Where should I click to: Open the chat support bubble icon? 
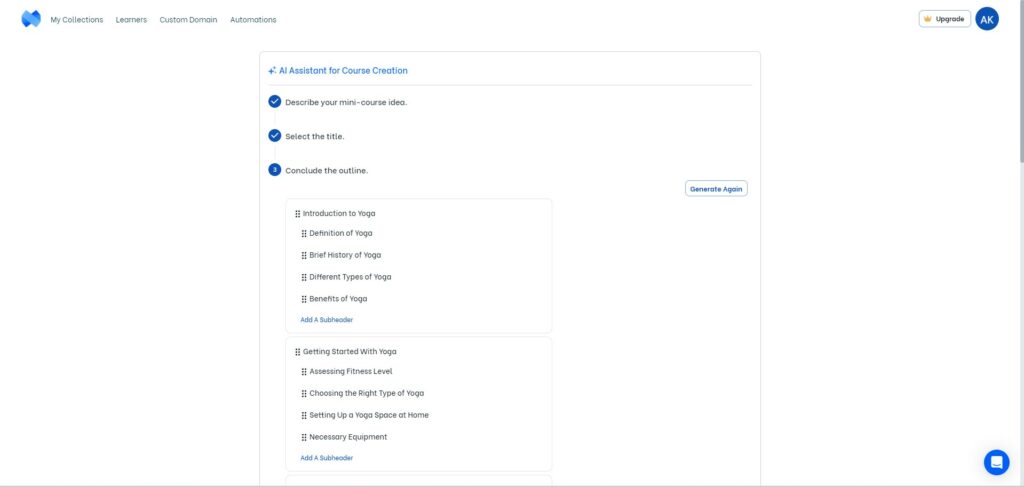coord(997,462)
